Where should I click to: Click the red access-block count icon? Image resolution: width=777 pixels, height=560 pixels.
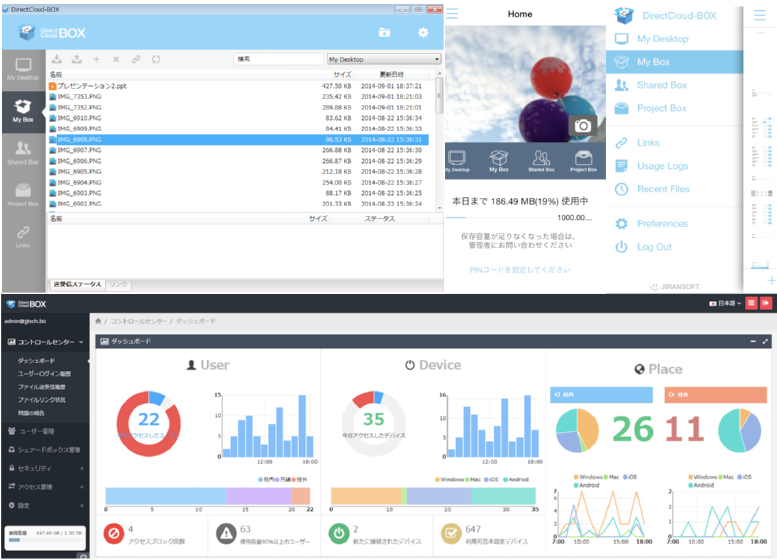pyautogui.click(x=113, y=534)
